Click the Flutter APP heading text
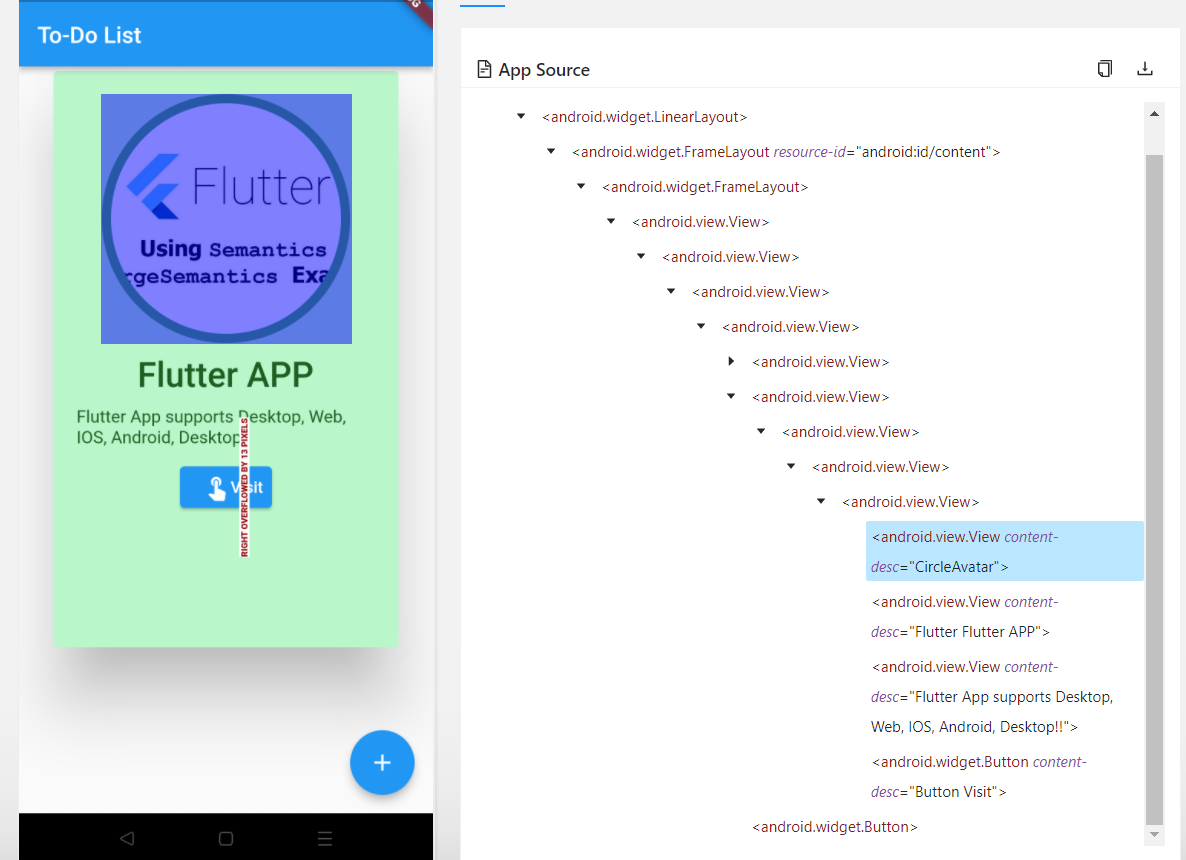1186x860 pixels. pos(225,375)
